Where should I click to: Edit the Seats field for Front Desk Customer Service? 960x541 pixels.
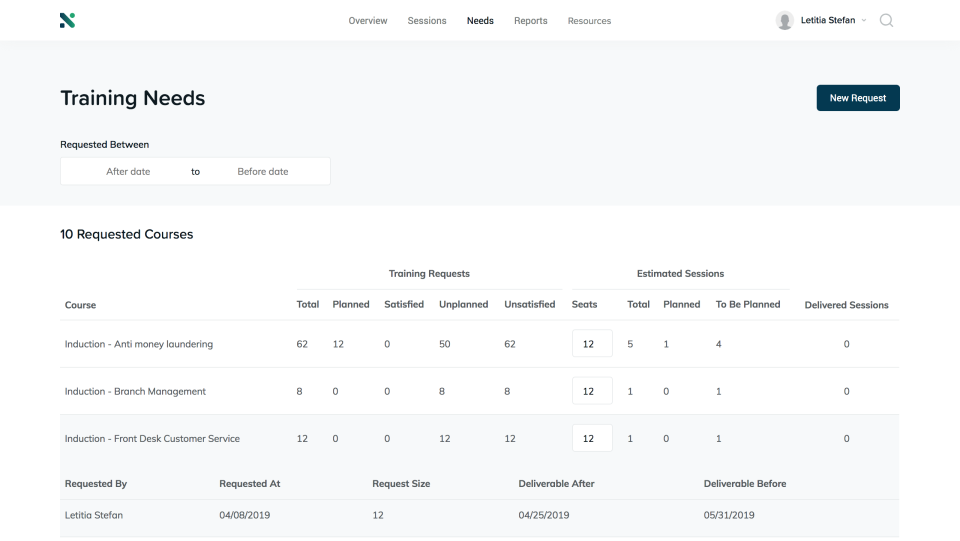pos(591,439)
